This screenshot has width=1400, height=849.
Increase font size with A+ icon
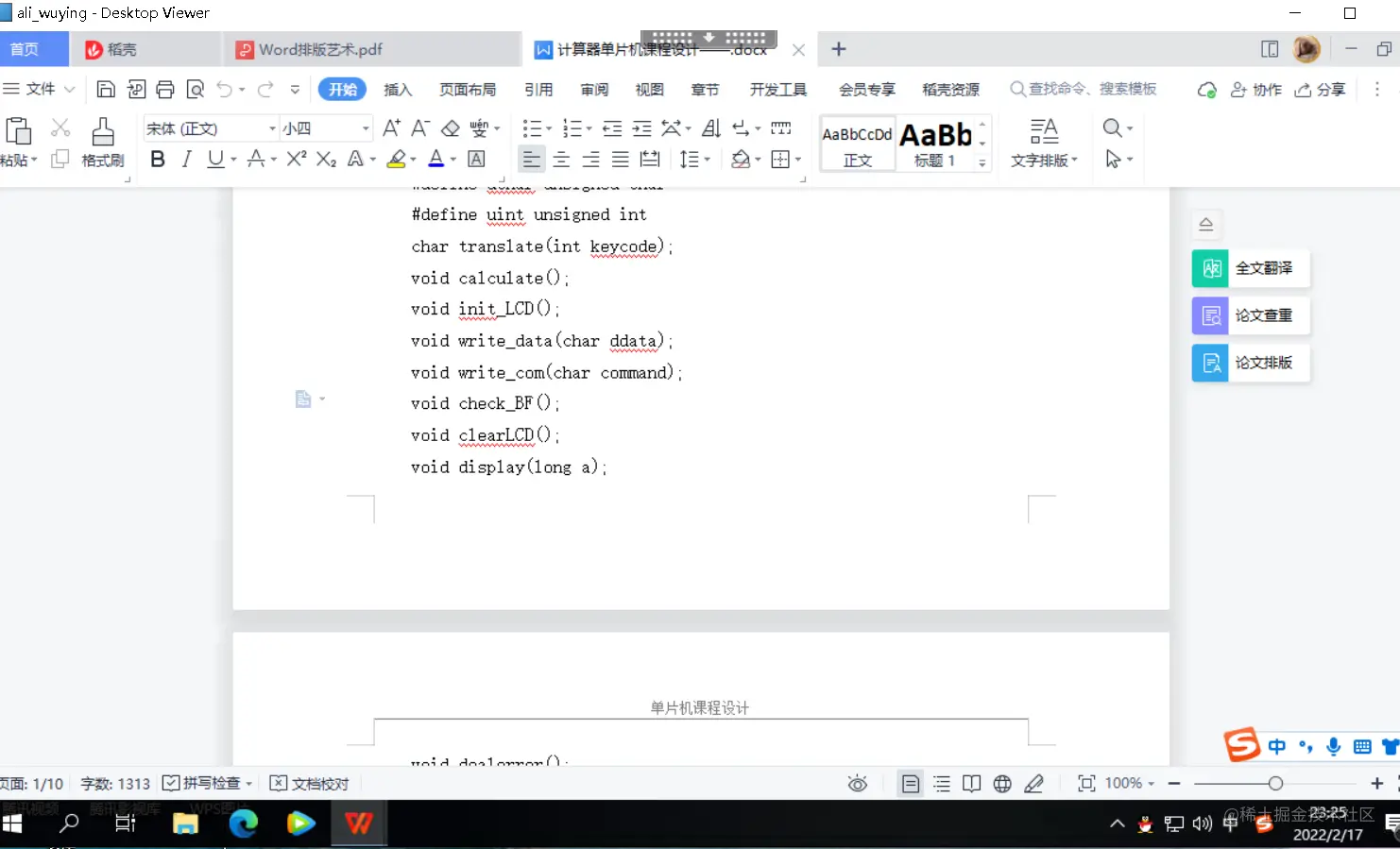point(391,127)
